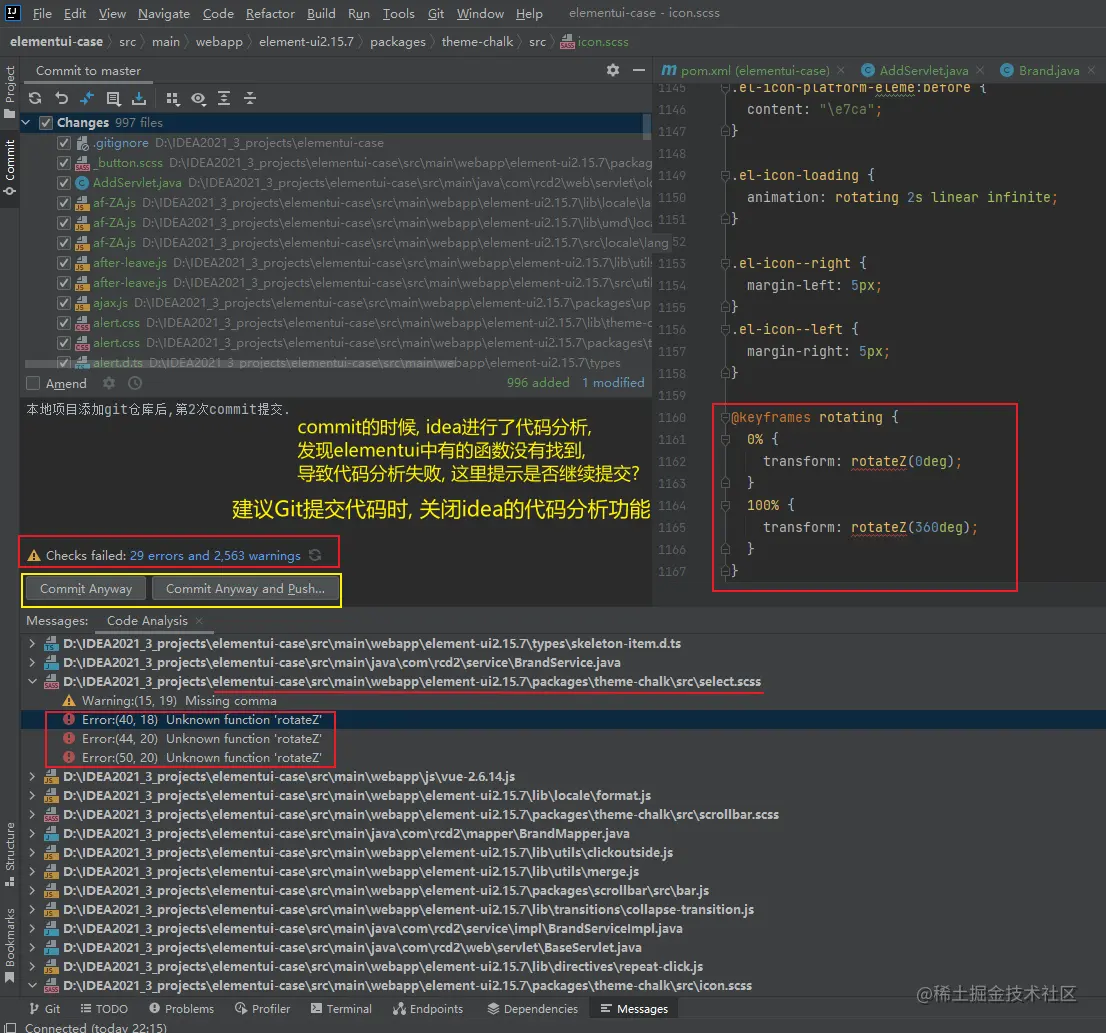1106x1033 pixels.
Task: Toggle the Changes 997 files checkbox
Action: click(46, 123)
